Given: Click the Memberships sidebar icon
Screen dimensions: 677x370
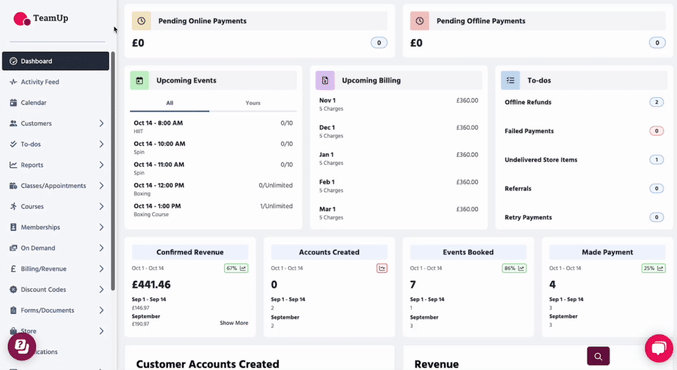Looking at the screenshot, I should 13,227.
